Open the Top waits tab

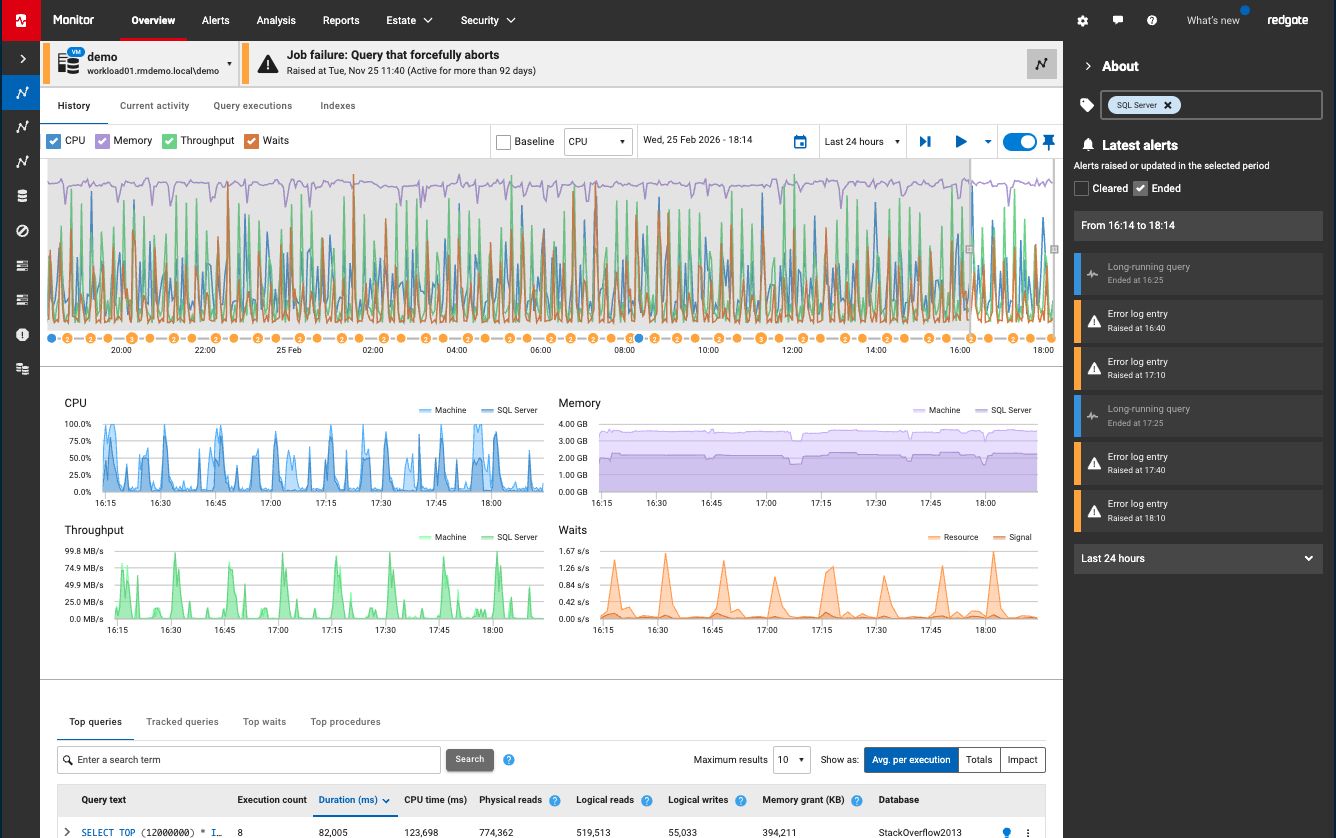(264, 721)
